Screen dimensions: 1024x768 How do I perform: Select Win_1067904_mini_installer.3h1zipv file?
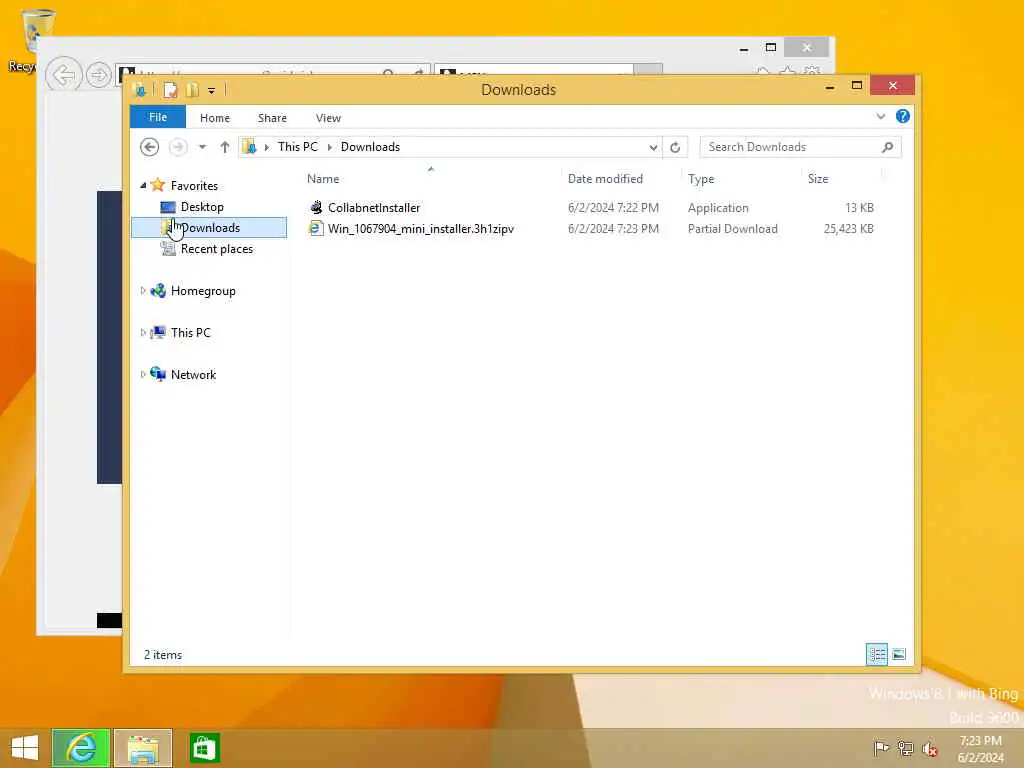[421, 229]
